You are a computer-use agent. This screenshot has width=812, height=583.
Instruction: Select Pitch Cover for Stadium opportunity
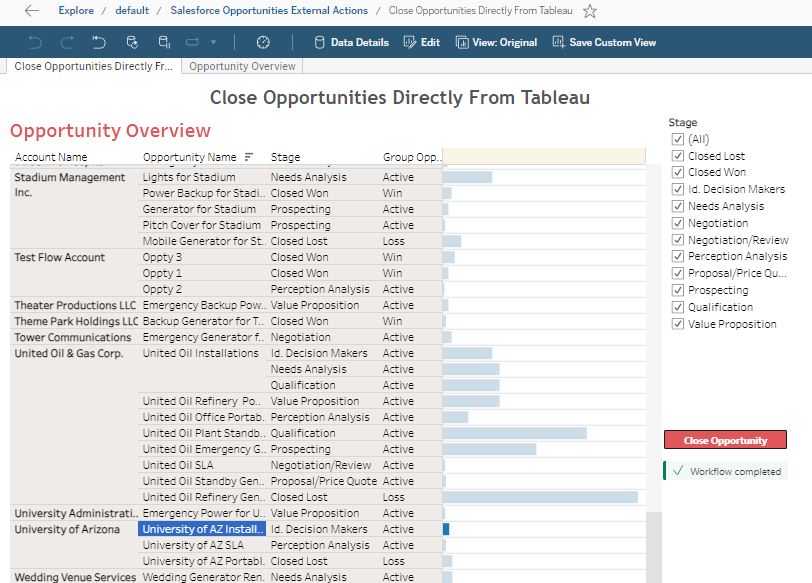tap(201, 225)
